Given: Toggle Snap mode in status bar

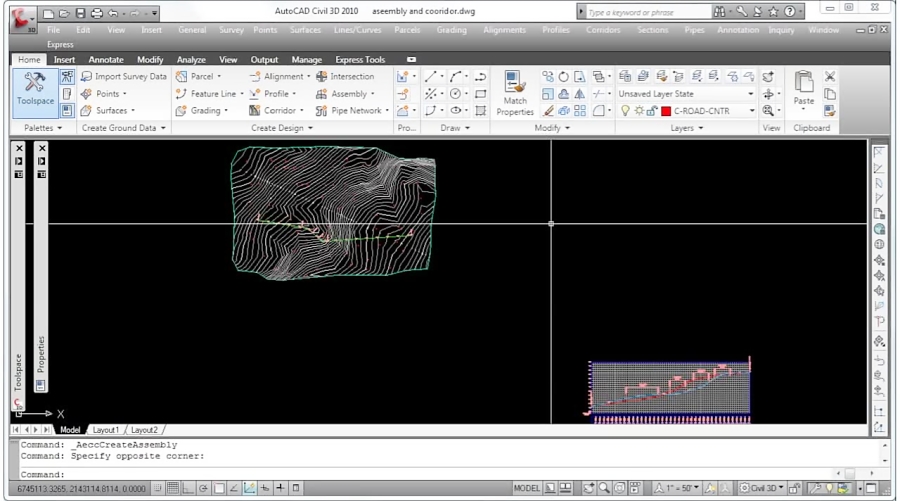Looking at the screenshot, I should tap(158, 488).
